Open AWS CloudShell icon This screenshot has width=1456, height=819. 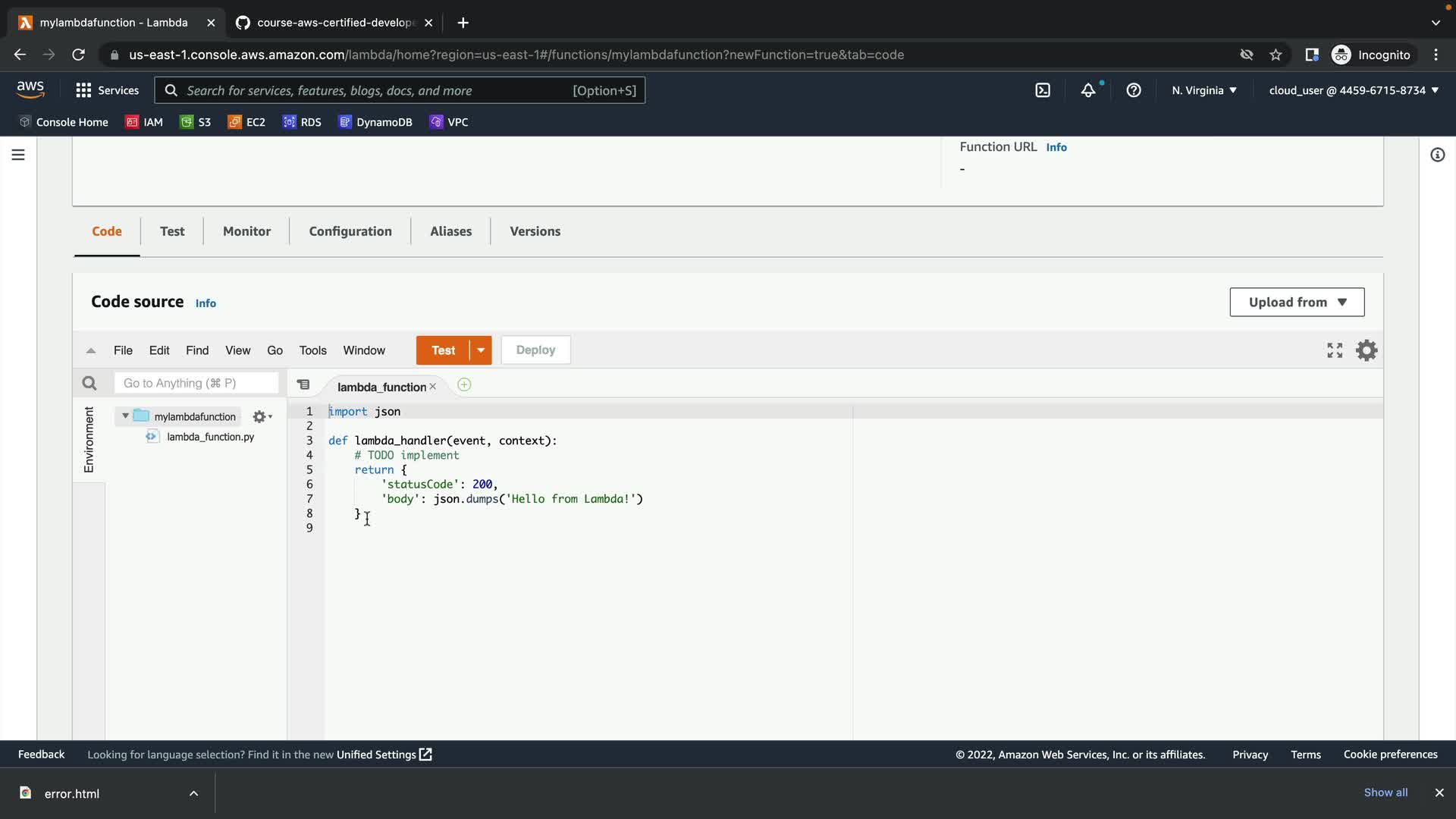click(x=1043, y=90)
